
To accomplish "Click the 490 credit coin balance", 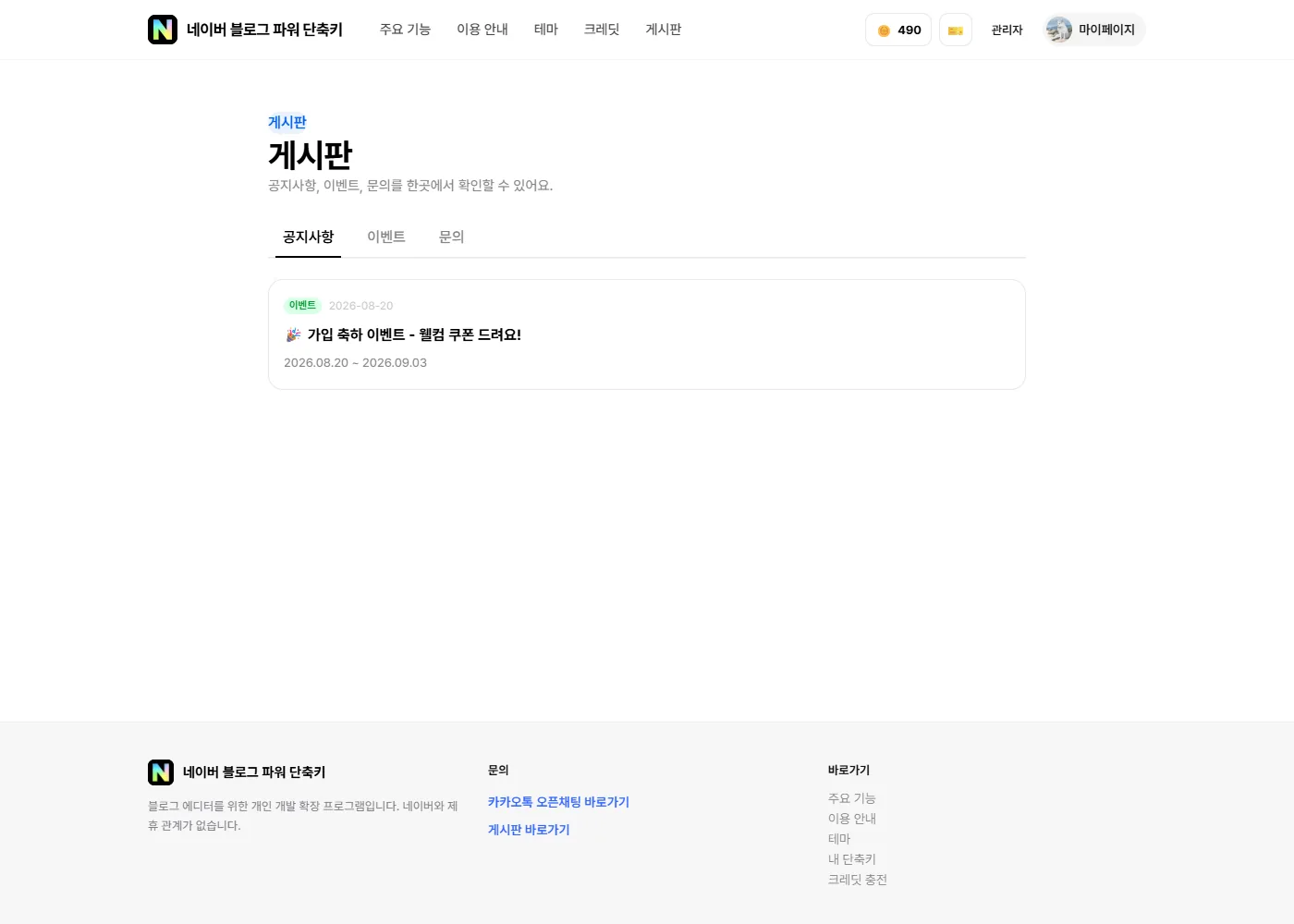I will [898, 30].
